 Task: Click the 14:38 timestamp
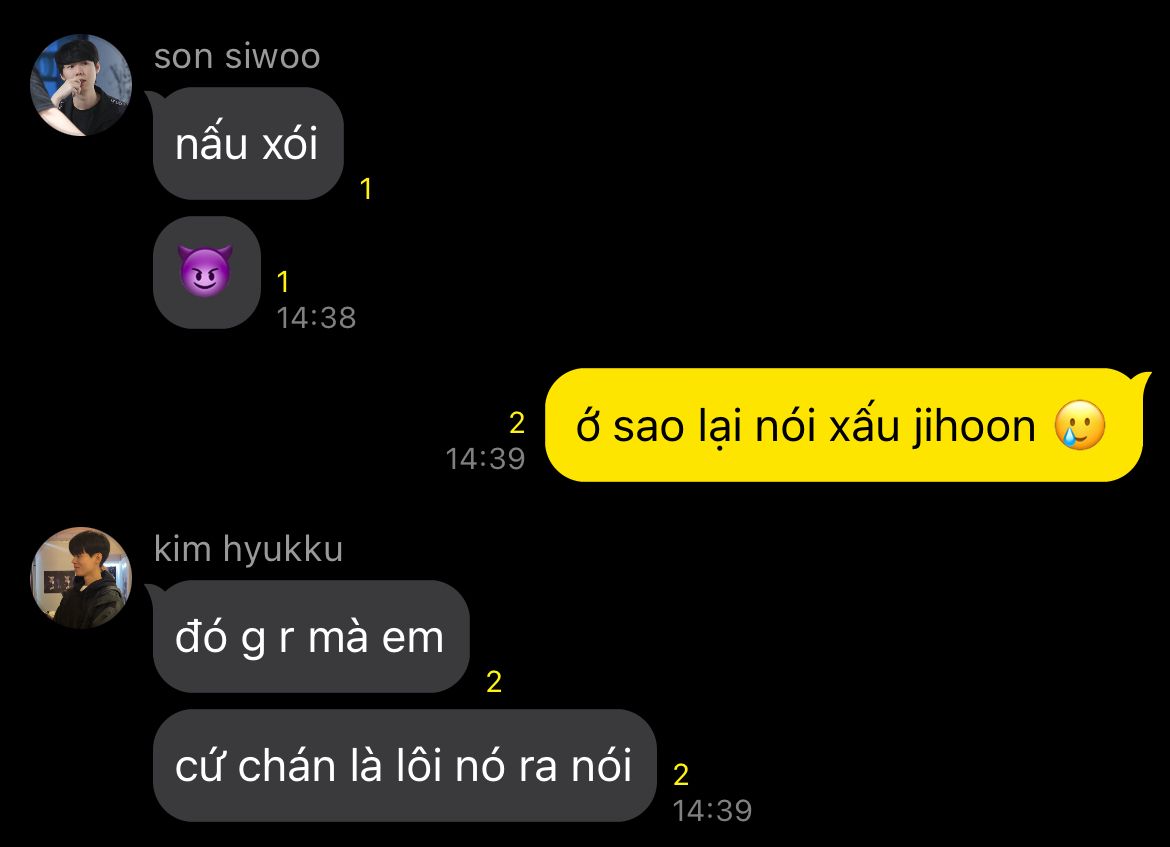pos(316,318)
